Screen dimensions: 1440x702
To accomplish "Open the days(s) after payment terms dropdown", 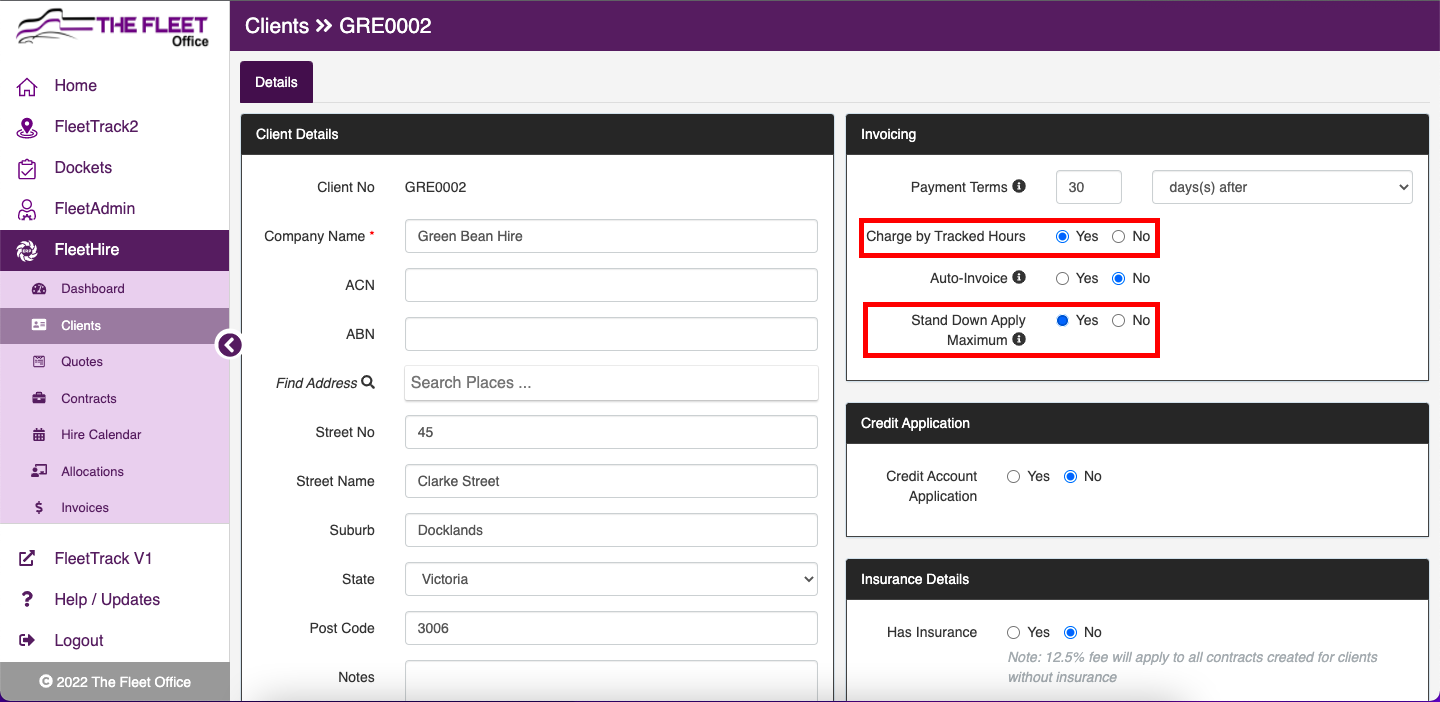I will tap(1282, 187).
